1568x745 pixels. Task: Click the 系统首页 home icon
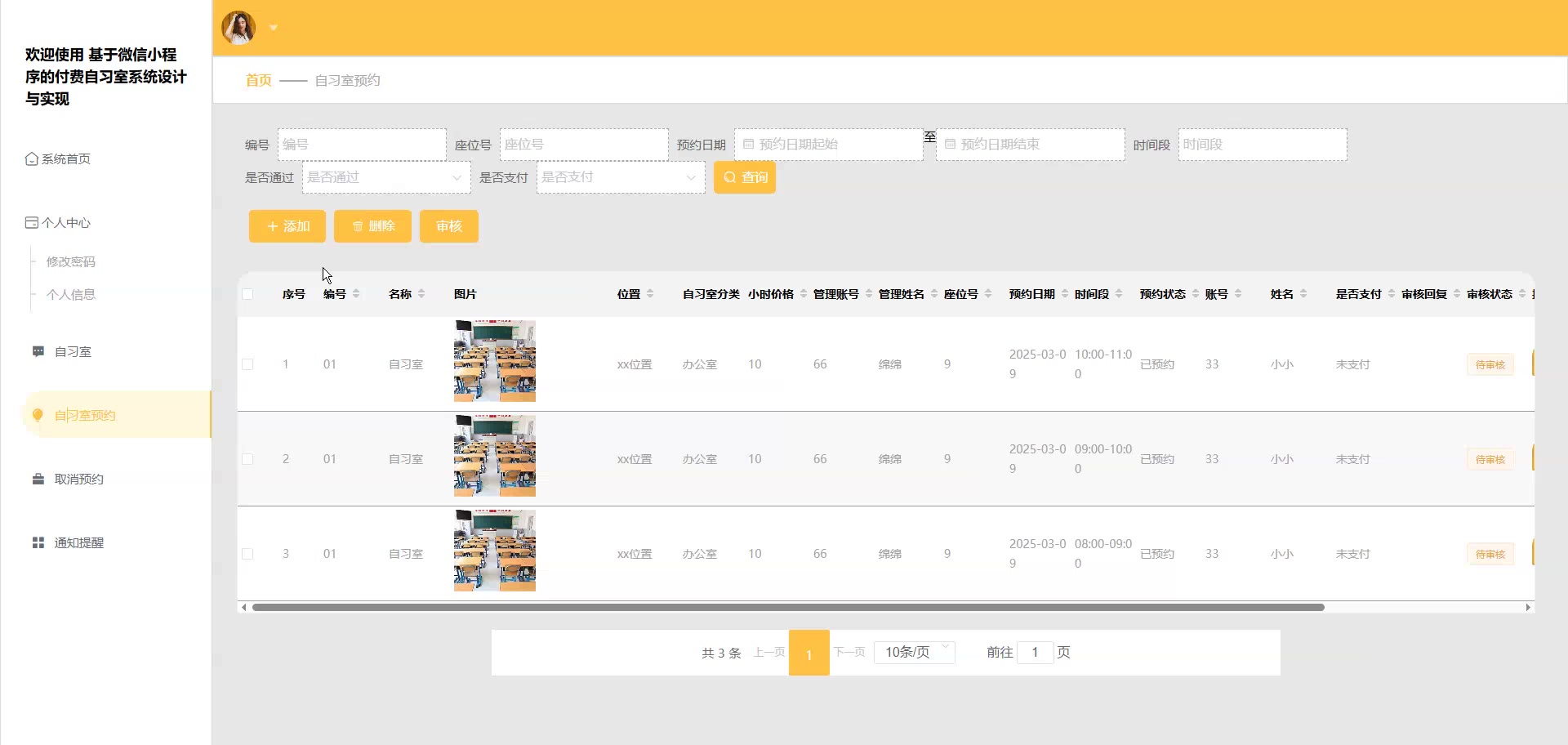[31, 159]
